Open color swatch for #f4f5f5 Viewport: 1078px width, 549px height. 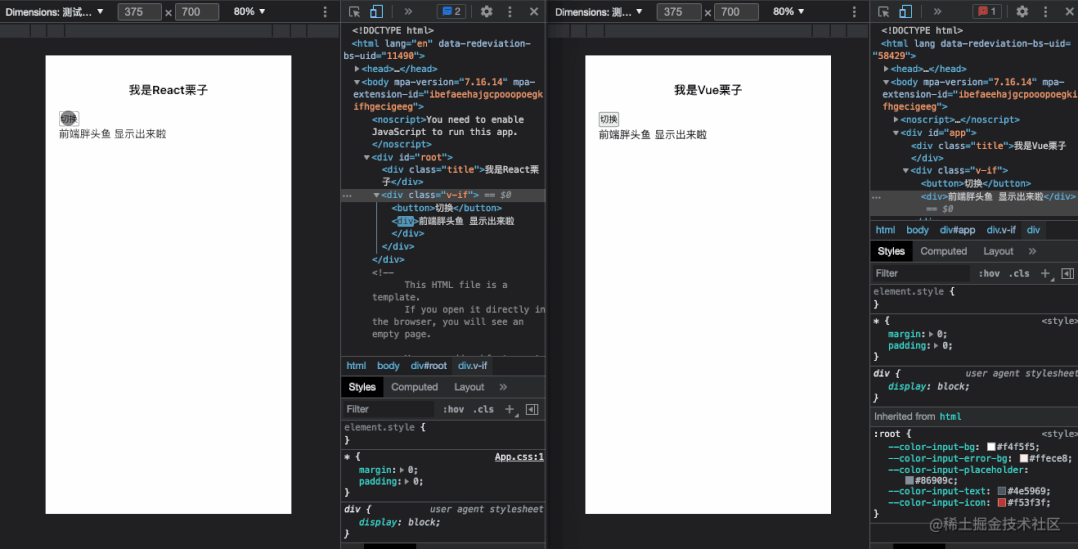[x=991, y=446]
